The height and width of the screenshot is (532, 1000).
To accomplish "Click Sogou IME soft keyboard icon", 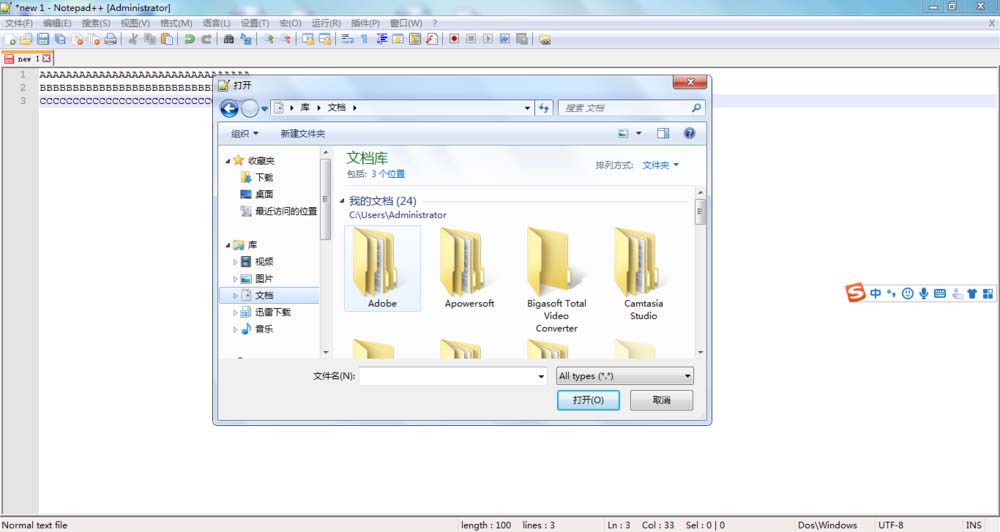I will click(x=939, y=293).
